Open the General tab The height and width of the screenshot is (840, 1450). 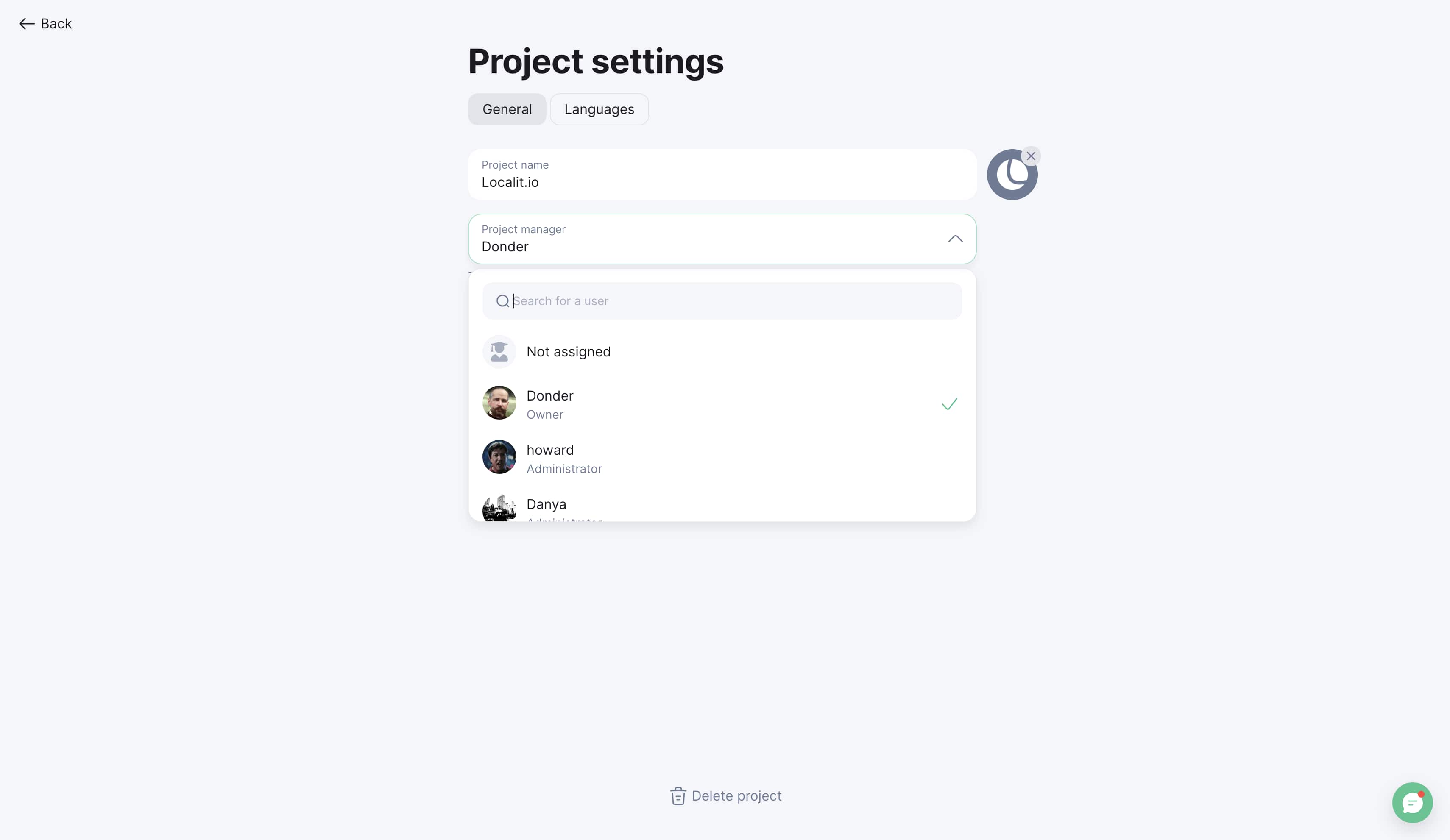507,109
